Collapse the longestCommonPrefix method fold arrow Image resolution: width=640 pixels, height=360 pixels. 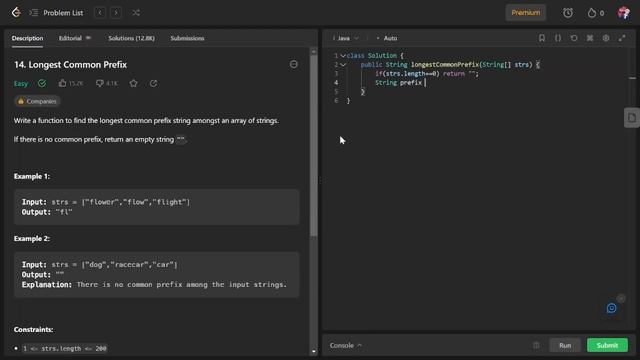click(x=343, y=64)
